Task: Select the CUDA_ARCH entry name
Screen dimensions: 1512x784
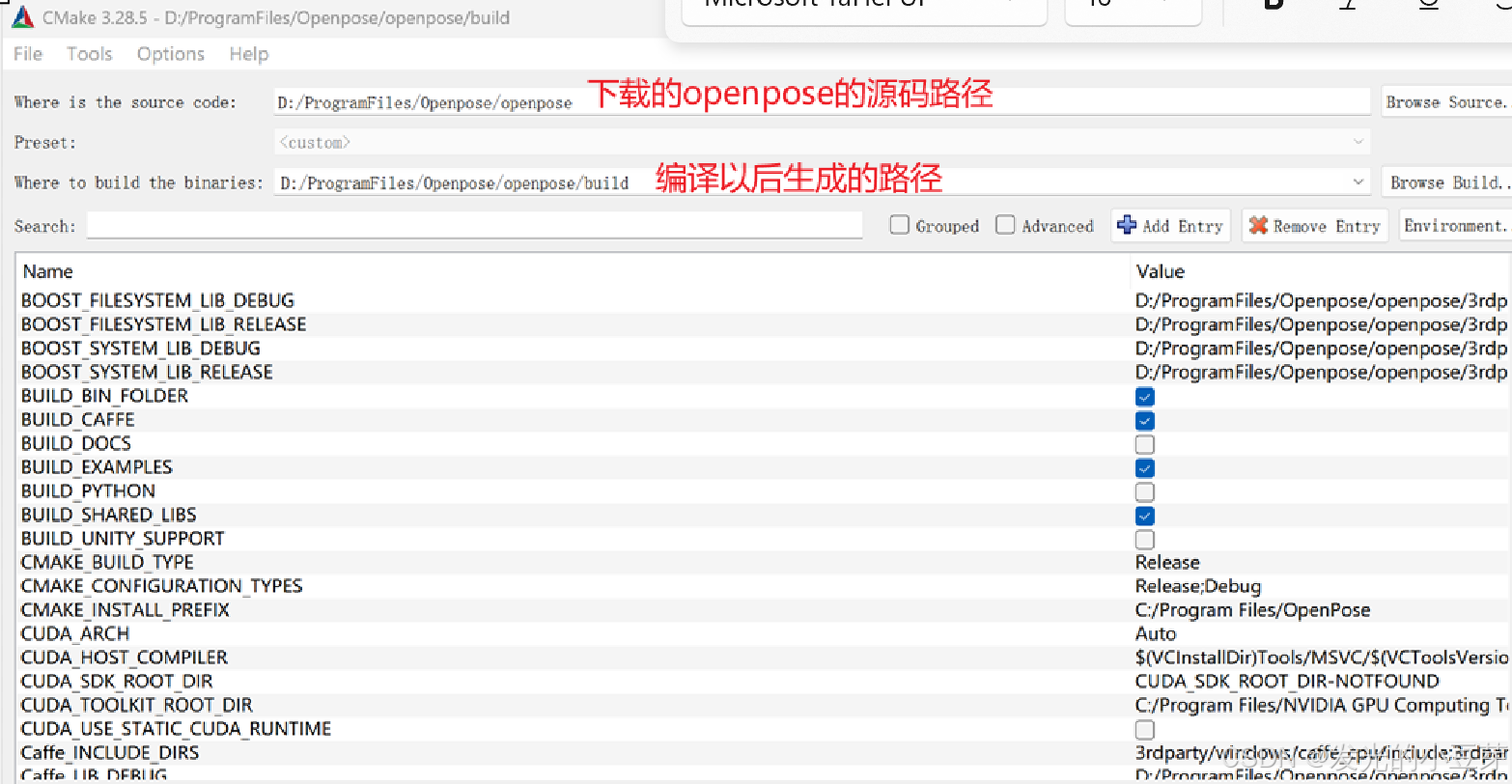Action: coord(75,633)
